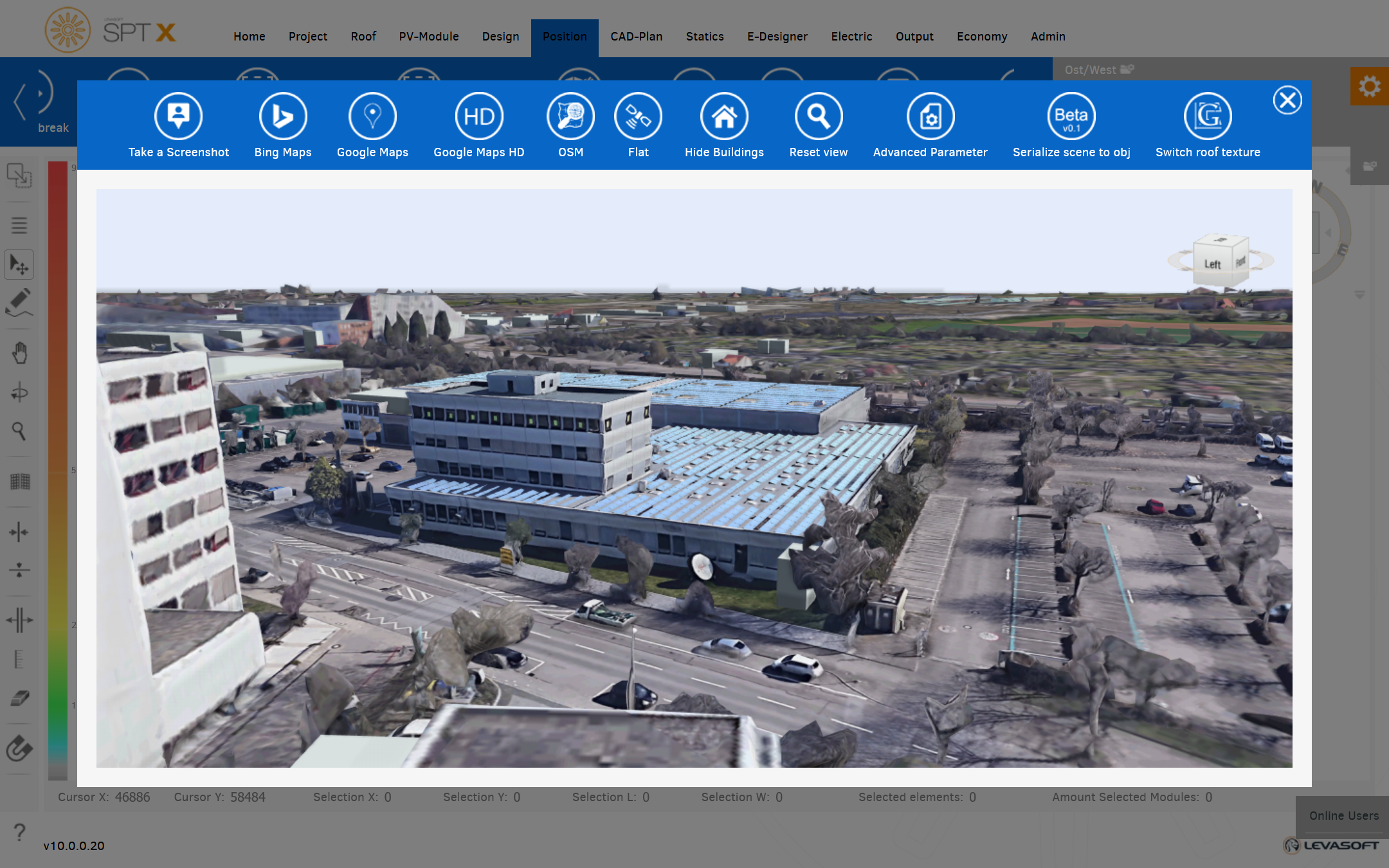Click the previous arrow in ribbon
Image resolution: width=1389 pixels, height=868 pixels.
tap(19, 102)
